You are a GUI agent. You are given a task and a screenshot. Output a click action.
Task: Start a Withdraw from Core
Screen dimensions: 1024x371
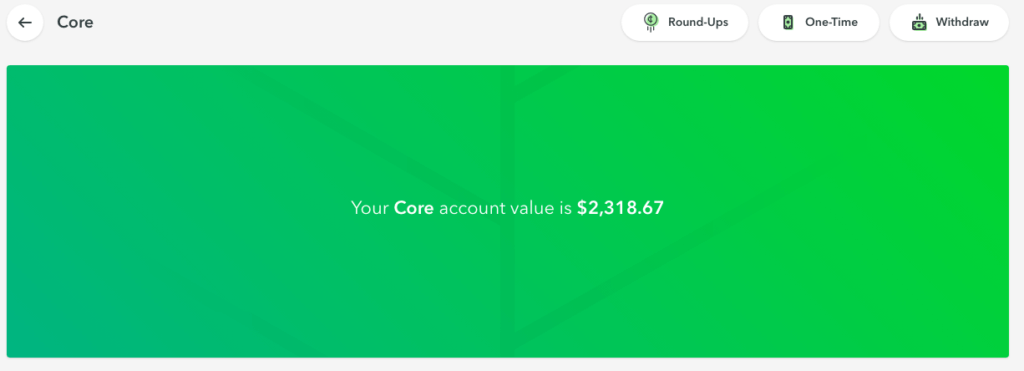(x=949, y=22)
